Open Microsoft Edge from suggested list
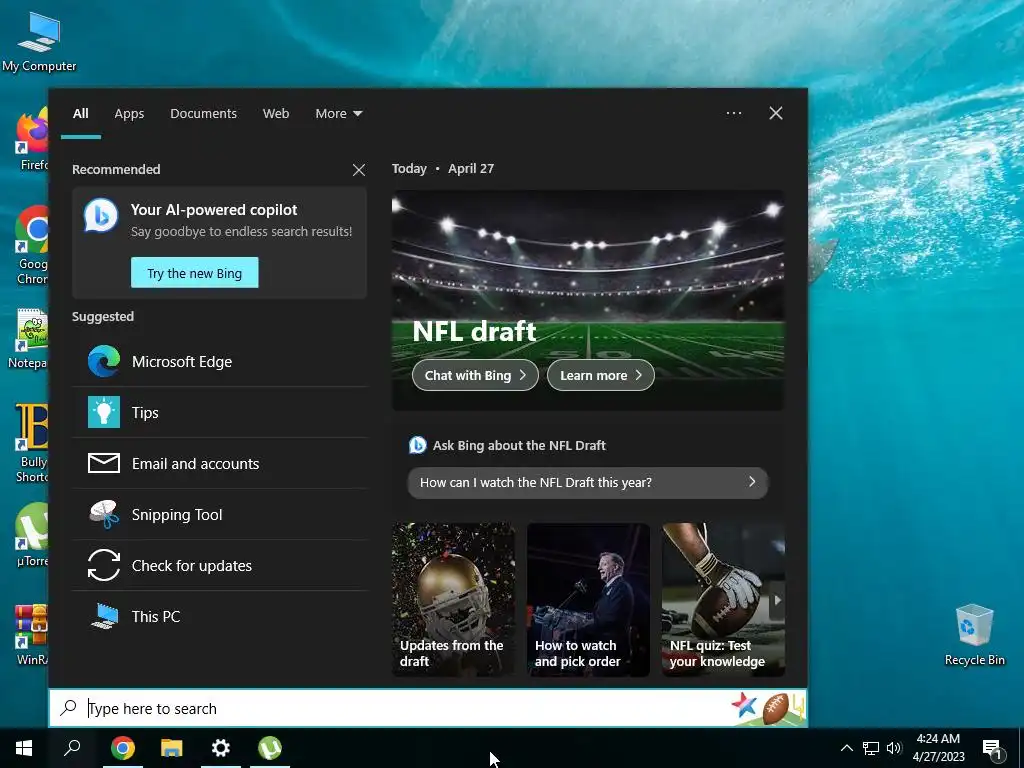Viewport: 1024px width, 768px height. pos(219,361)
